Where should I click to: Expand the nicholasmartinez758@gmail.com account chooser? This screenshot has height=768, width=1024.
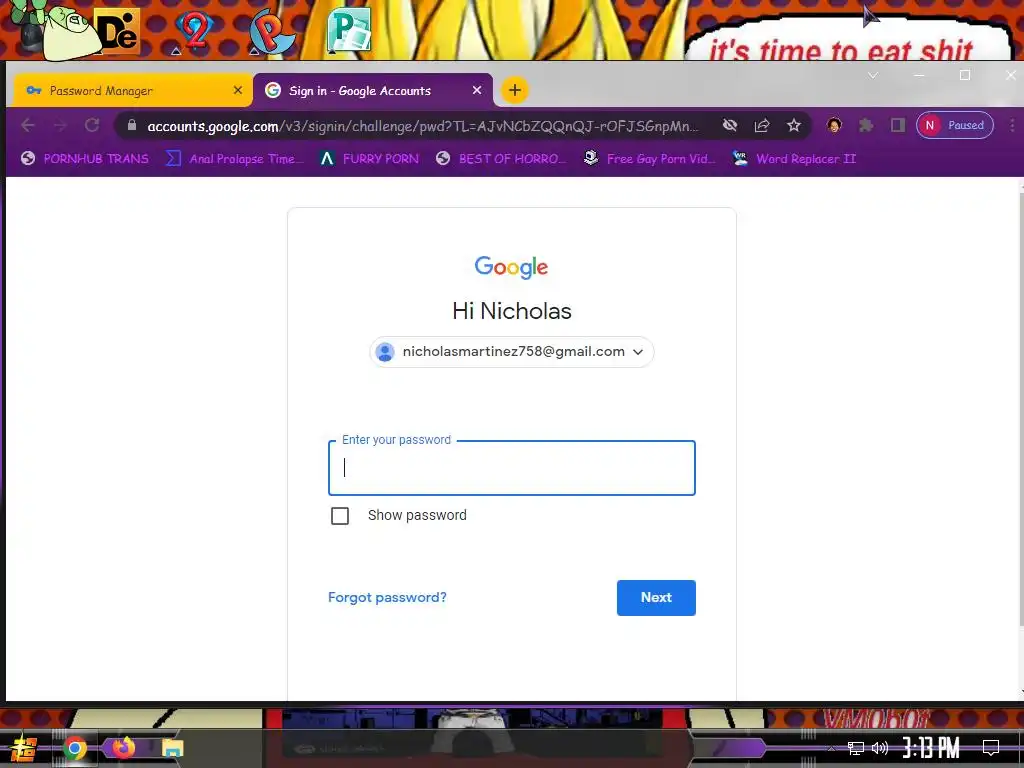tap(511, 352)
